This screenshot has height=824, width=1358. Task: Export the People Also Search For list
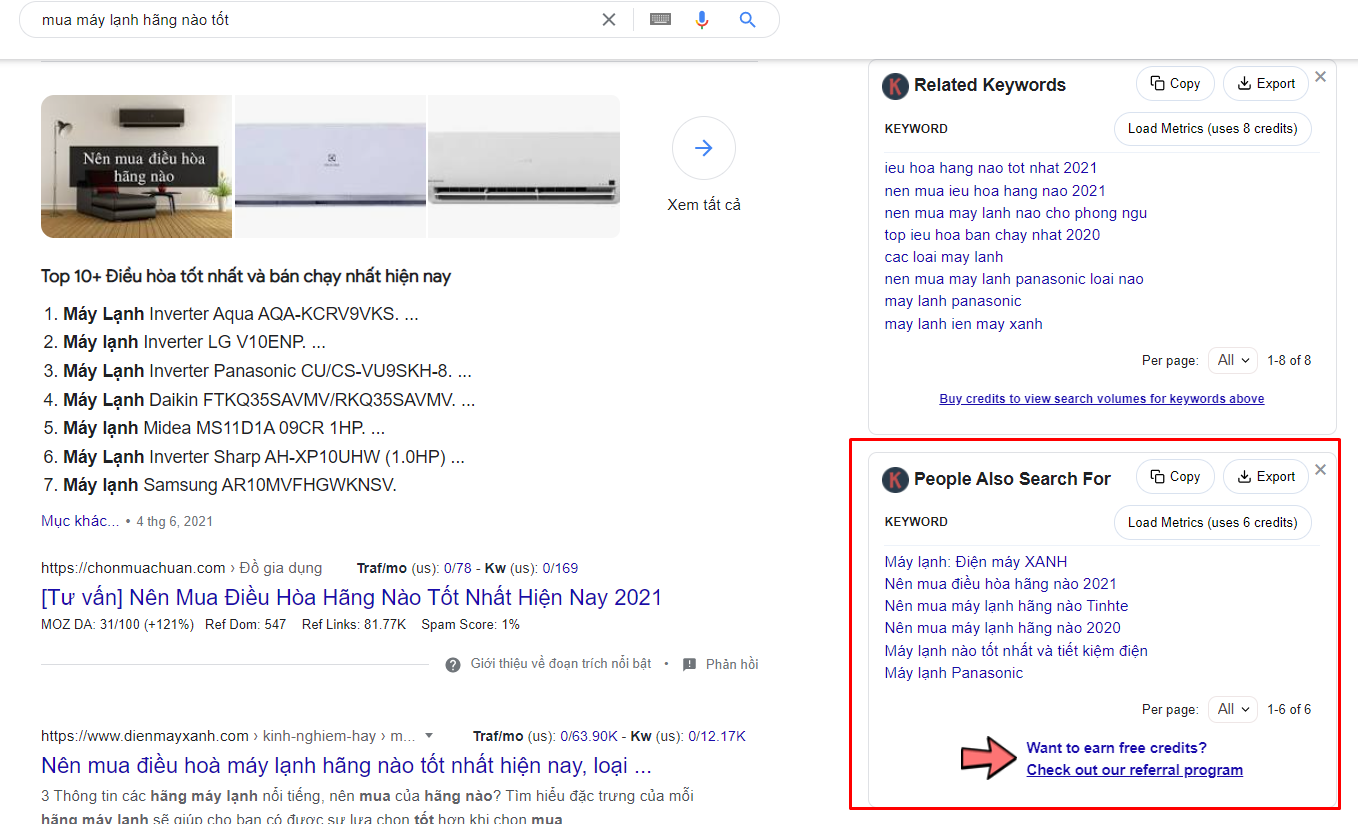1266,477
